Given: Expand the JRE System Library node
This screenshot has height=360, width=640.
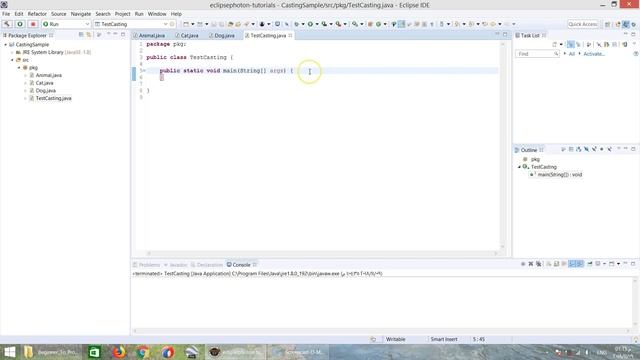Looking at the screenshot, I should tap(12, 52).
